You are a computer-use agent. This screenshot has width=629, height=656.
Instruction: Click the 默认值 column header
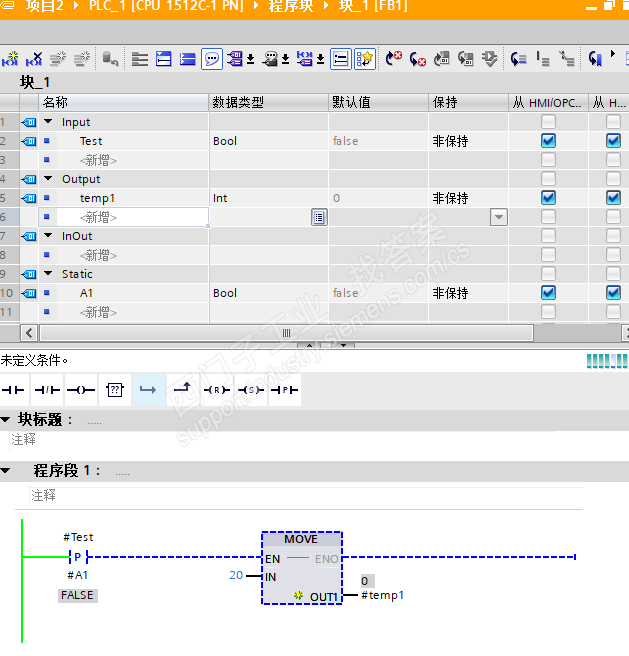[378, 102]
